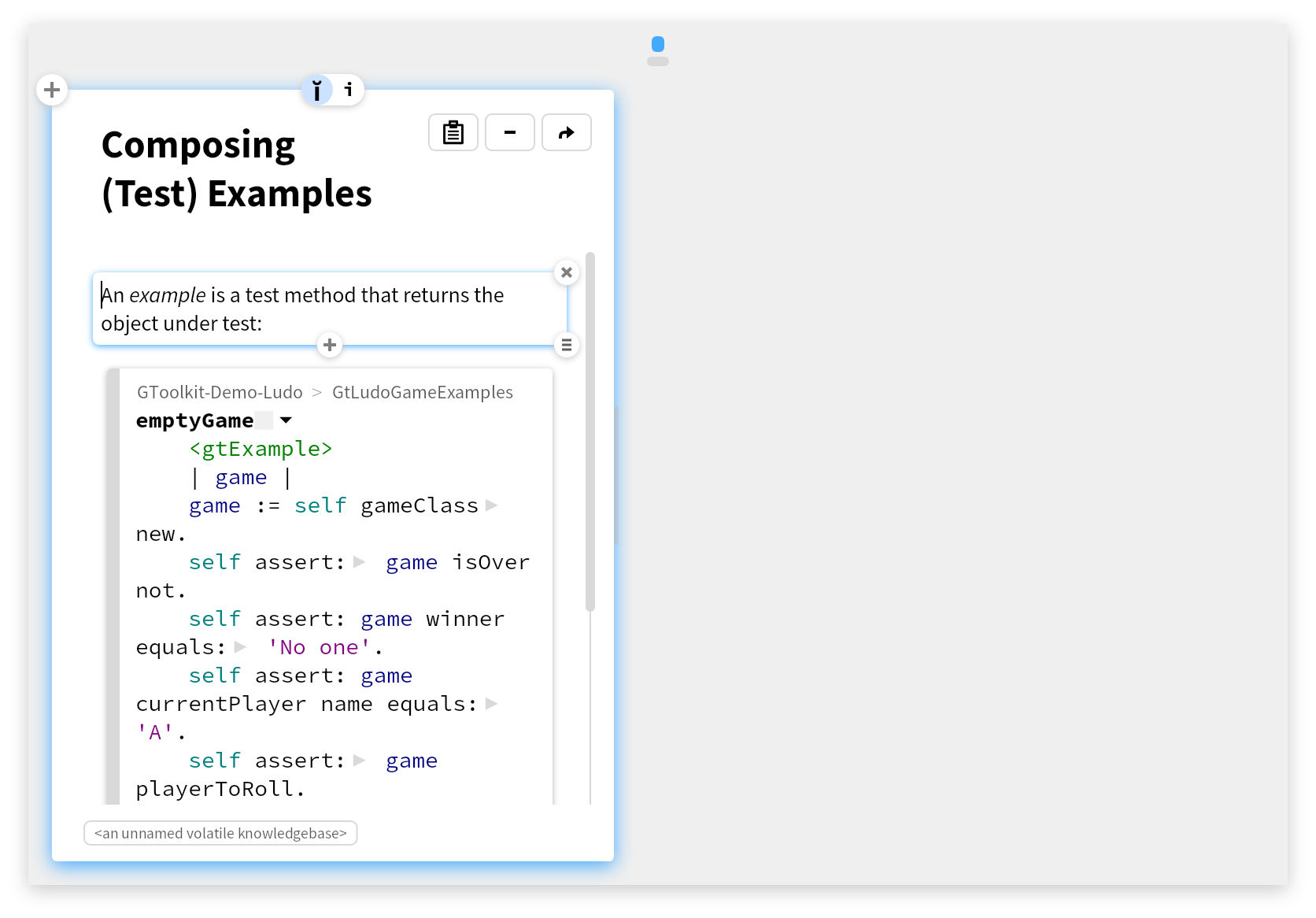This screenshot has width=1316, height=918.
Task: Click the 'No one' string literal
Action: coord(319,647)
